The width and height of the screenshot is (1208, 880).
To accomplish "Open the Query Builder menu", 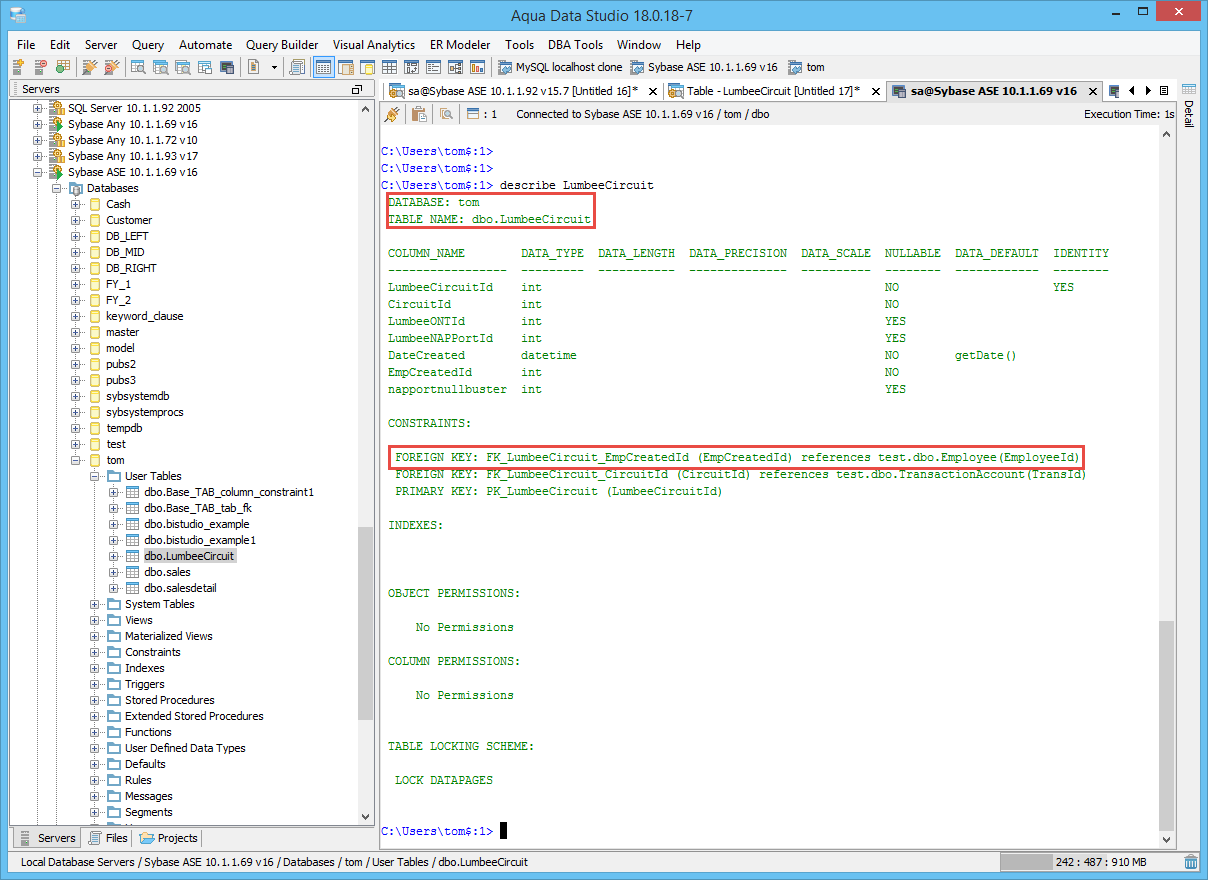I will tap(282, 45).
